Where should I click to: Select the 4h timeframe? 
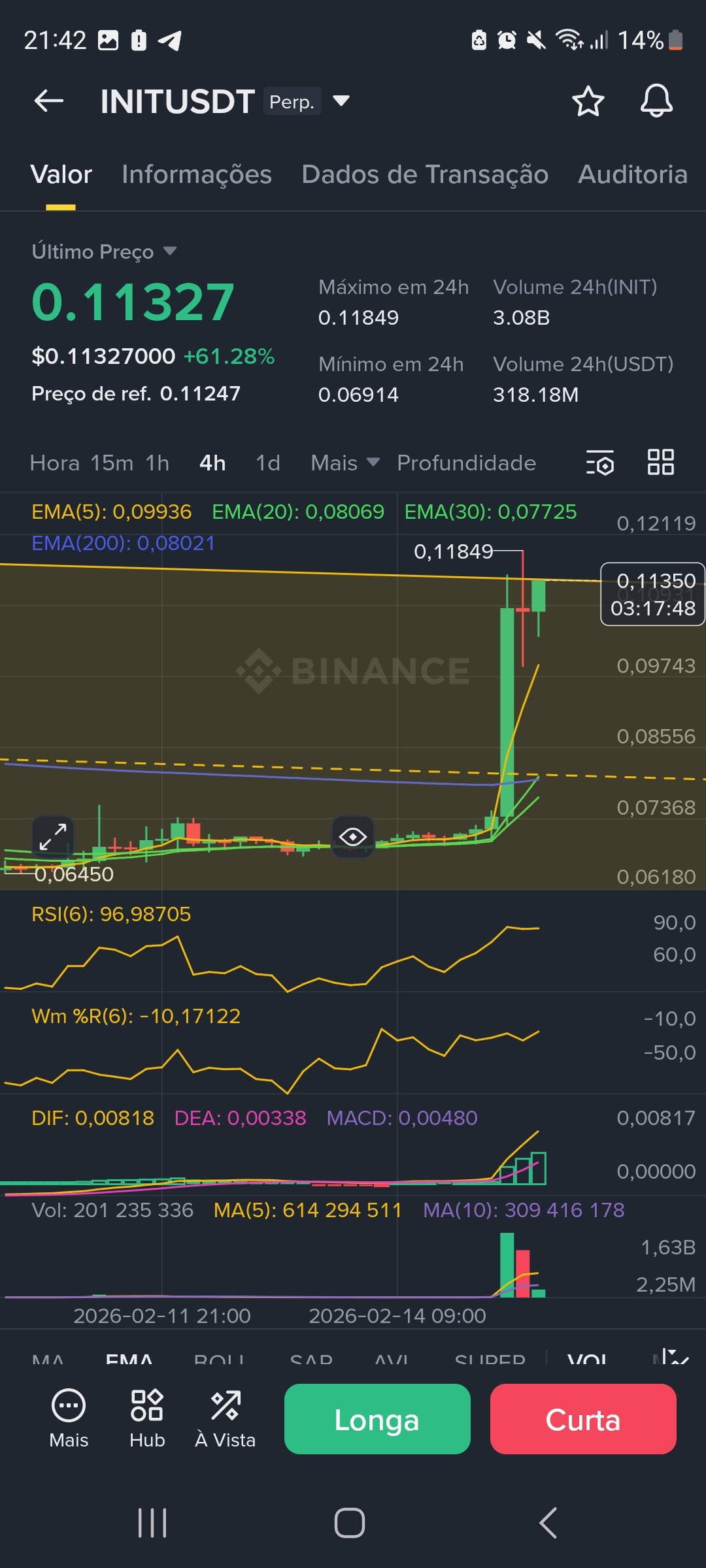pyautogui.click(x=212, y=463)
